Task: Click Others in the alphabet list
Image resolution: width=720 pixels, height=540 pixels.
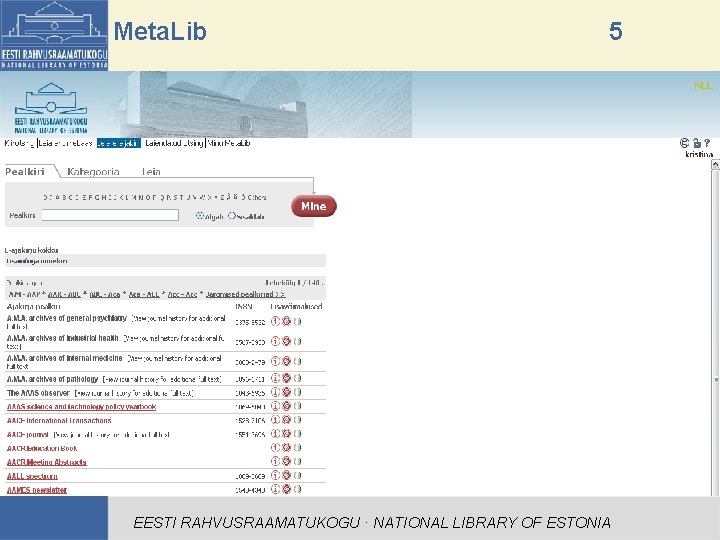Action: coord(257,197)
